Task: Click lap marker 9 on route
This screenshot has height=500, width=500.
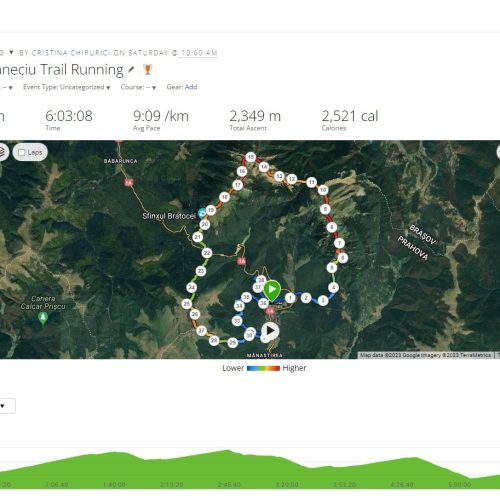Action: coord(325,209)
